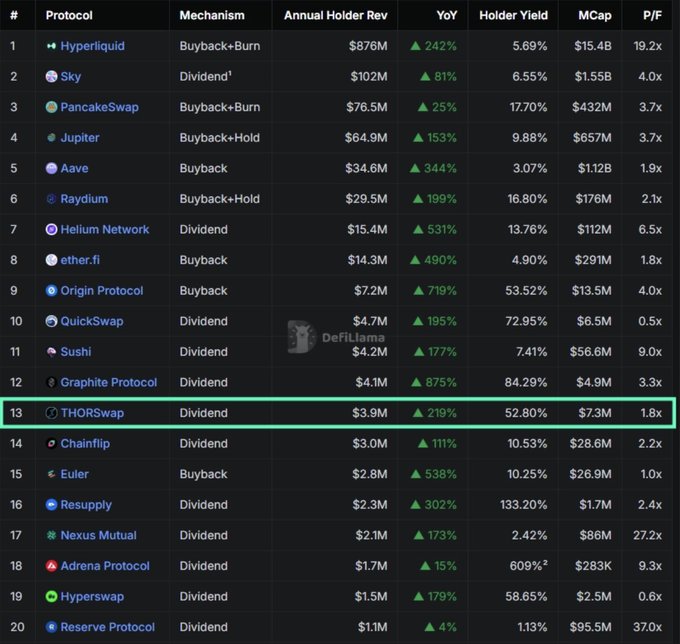Open the THORSwap protocol link
This screenshot has width=680, height=644.
92,413
